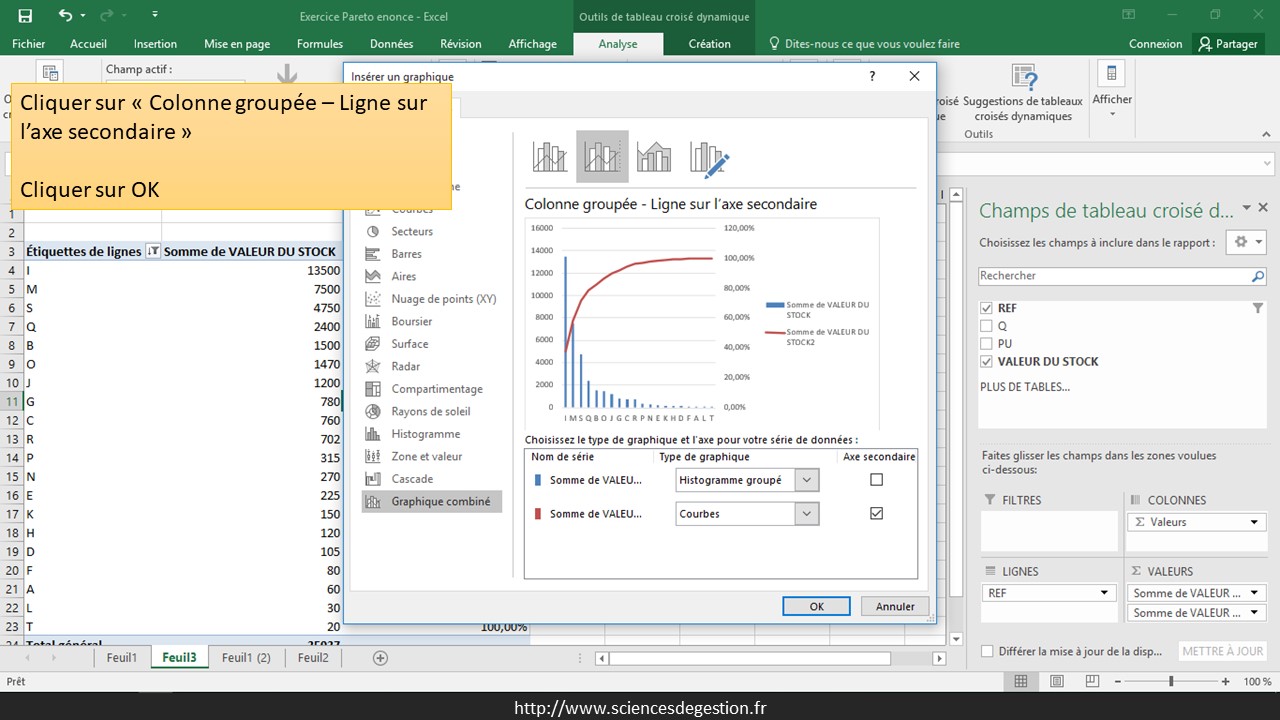Uncheck secondary axis for Courbes series
The image size is (1280, 720).
877,513
